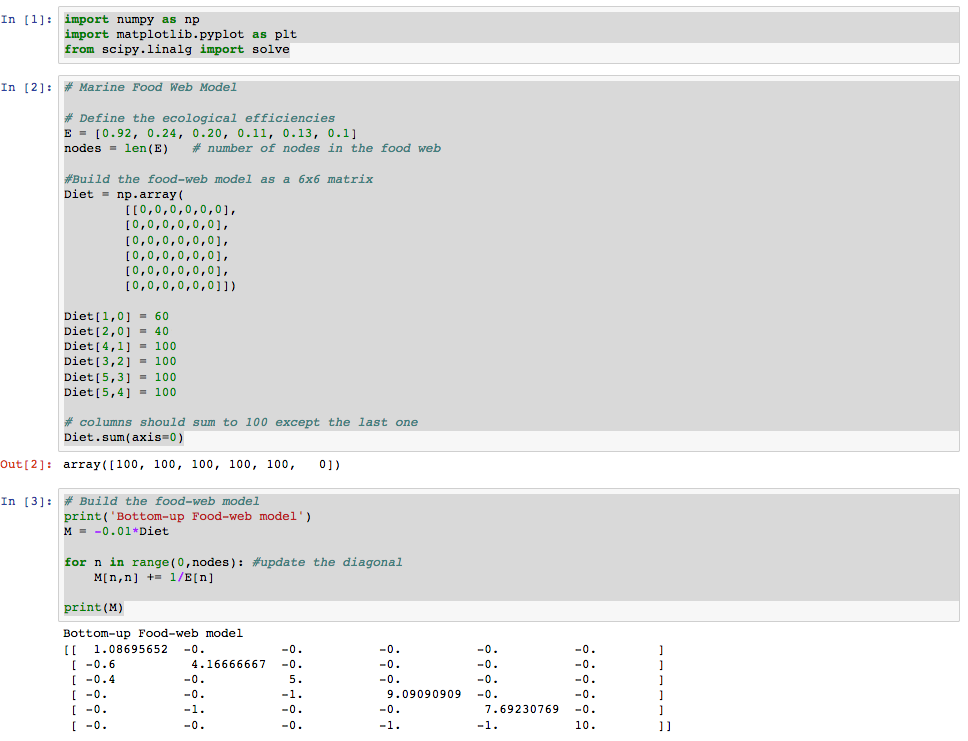Viewport: 968px width, 741px height.
Task: Place cursor on 'nodes = len(E)' statement
Action: [x=116, y=148]
